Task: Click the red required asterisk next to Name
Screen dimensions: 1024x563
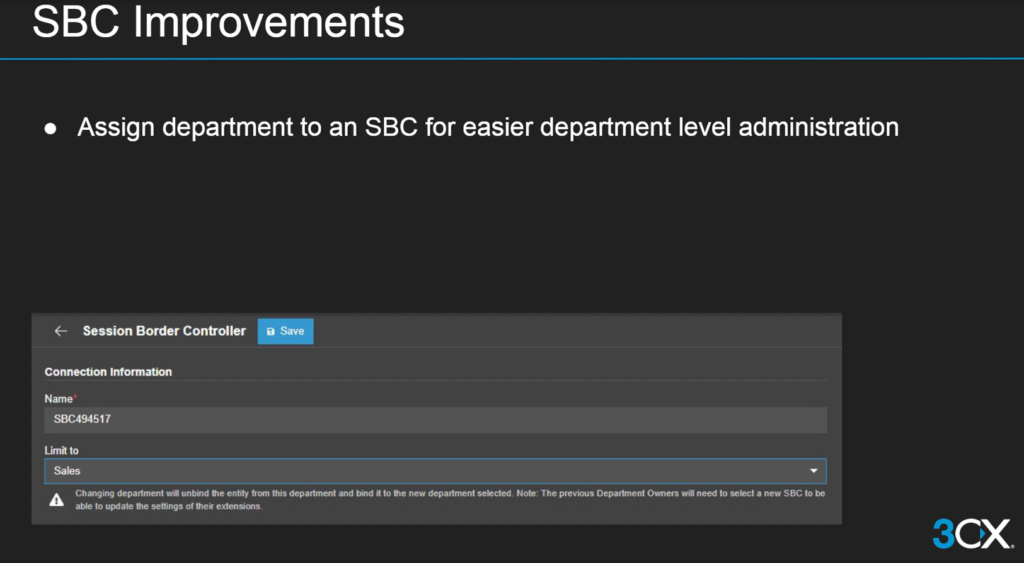Action: click(75, 398)
